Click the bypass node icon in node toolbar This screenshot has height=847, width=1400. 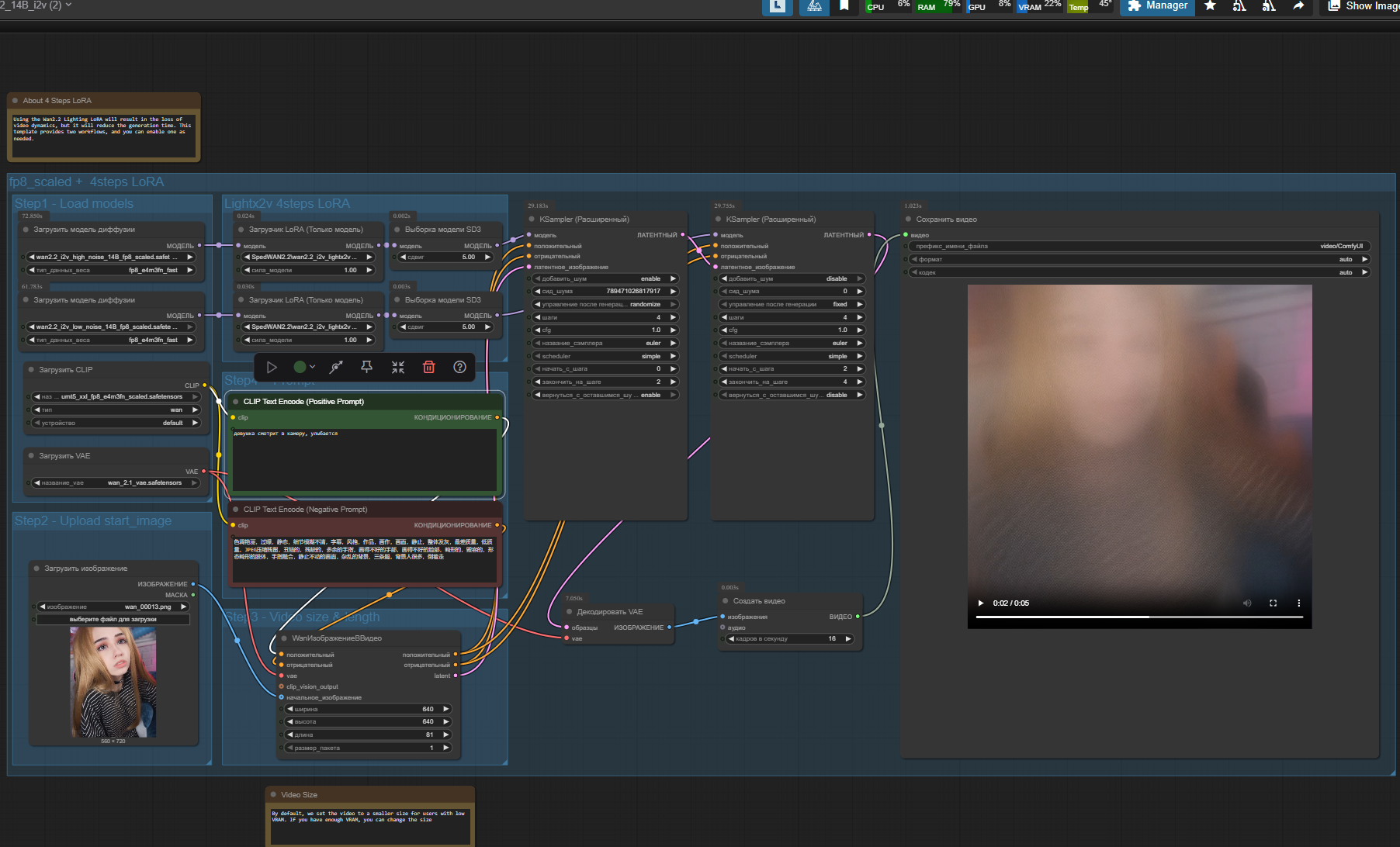pyautogui.click(x=335, y=367)
